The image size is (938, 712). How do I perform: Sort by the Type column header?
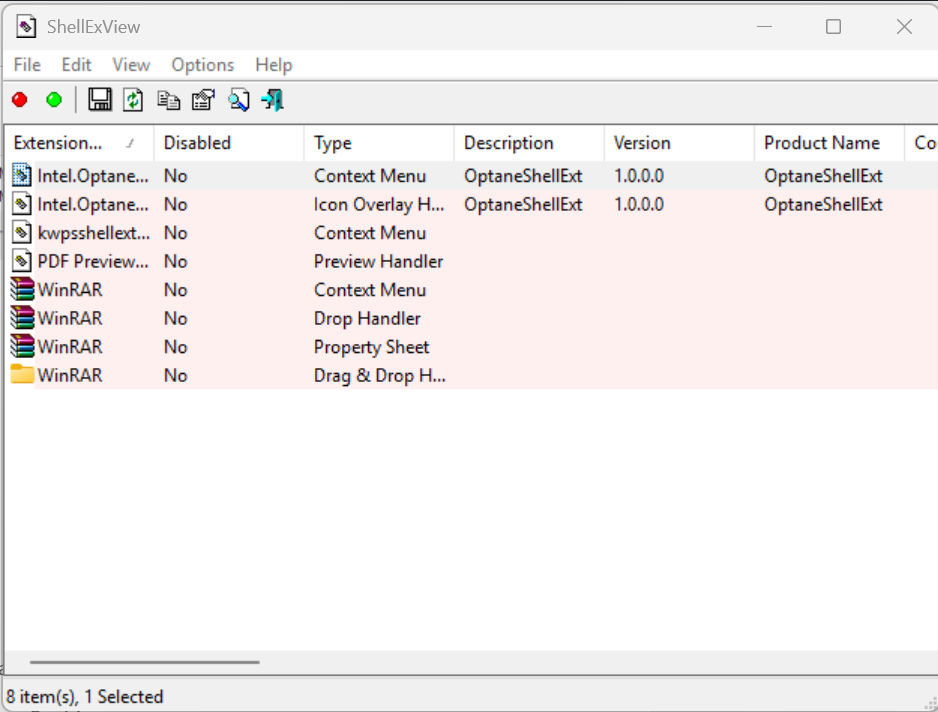(379, 143)
